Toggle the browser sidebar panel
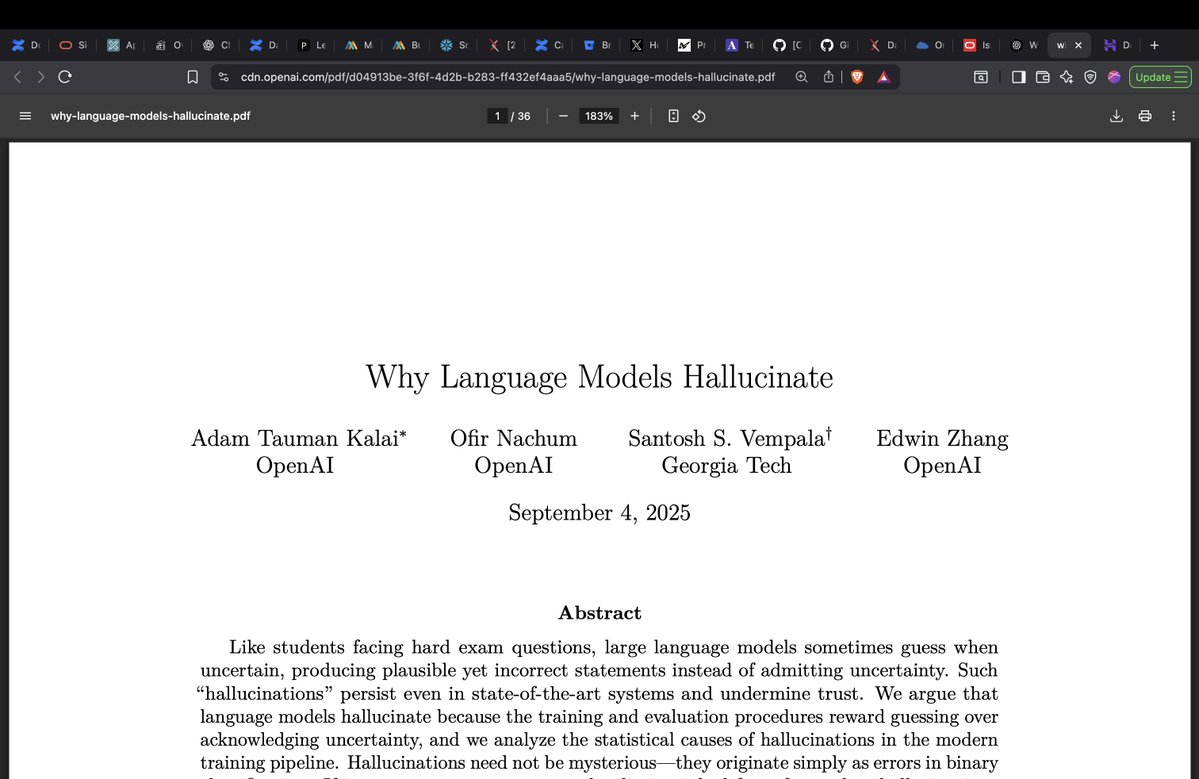The image size is (1199, 779). tap(1017, 76)
